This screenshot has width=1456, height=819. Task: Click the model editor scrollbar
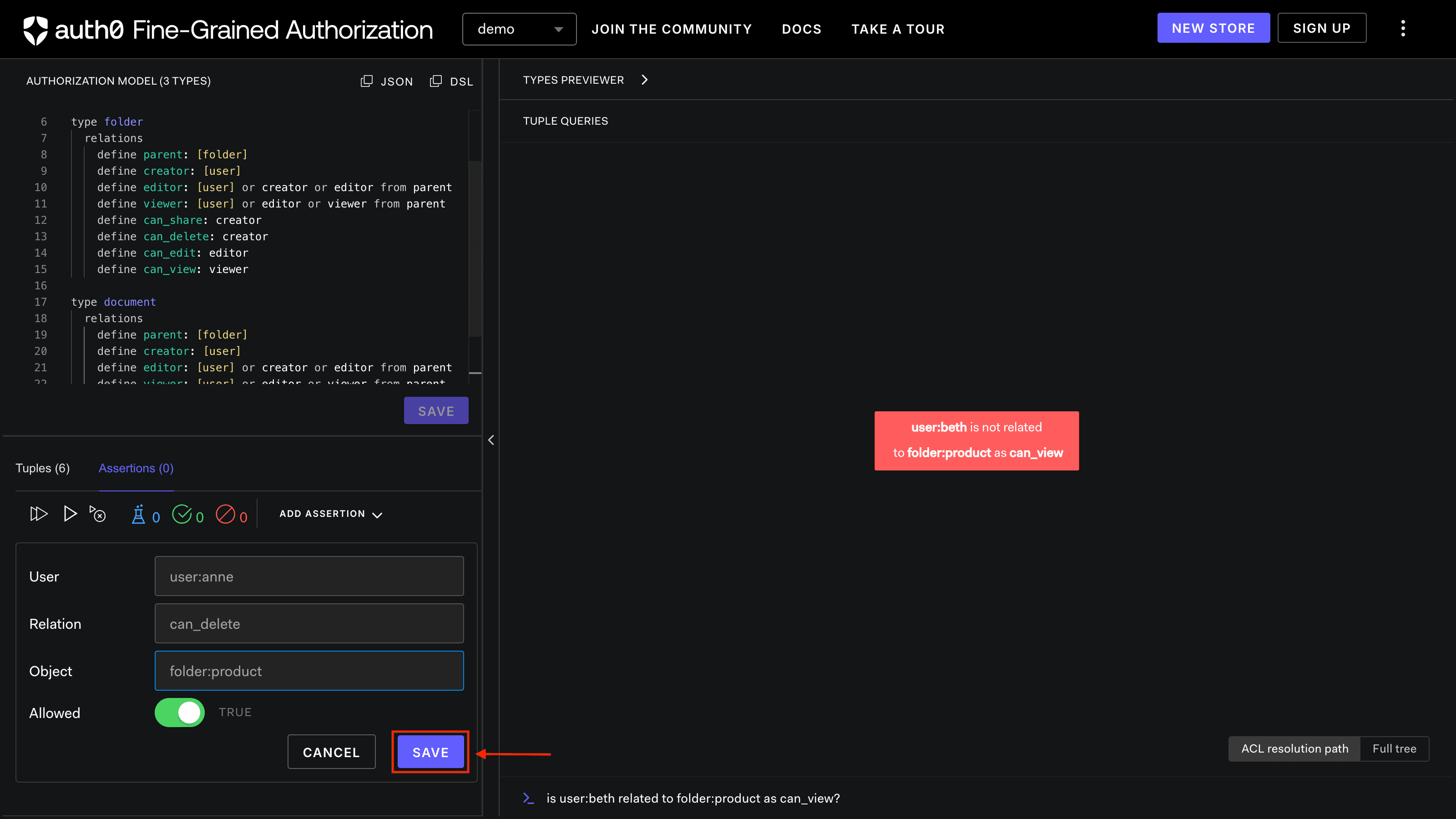tap(475, 249)
